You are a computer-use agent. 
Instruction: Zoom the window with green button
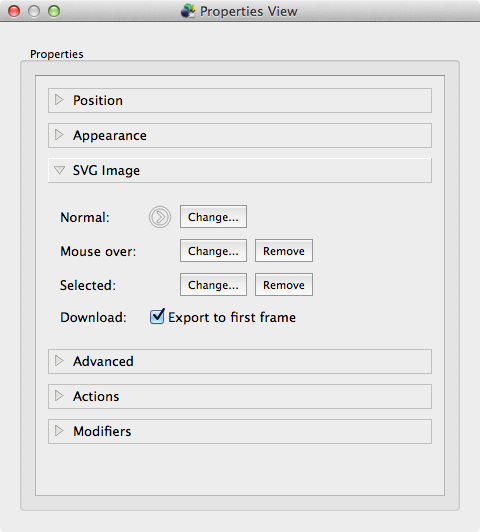click(x=54, y=11)
